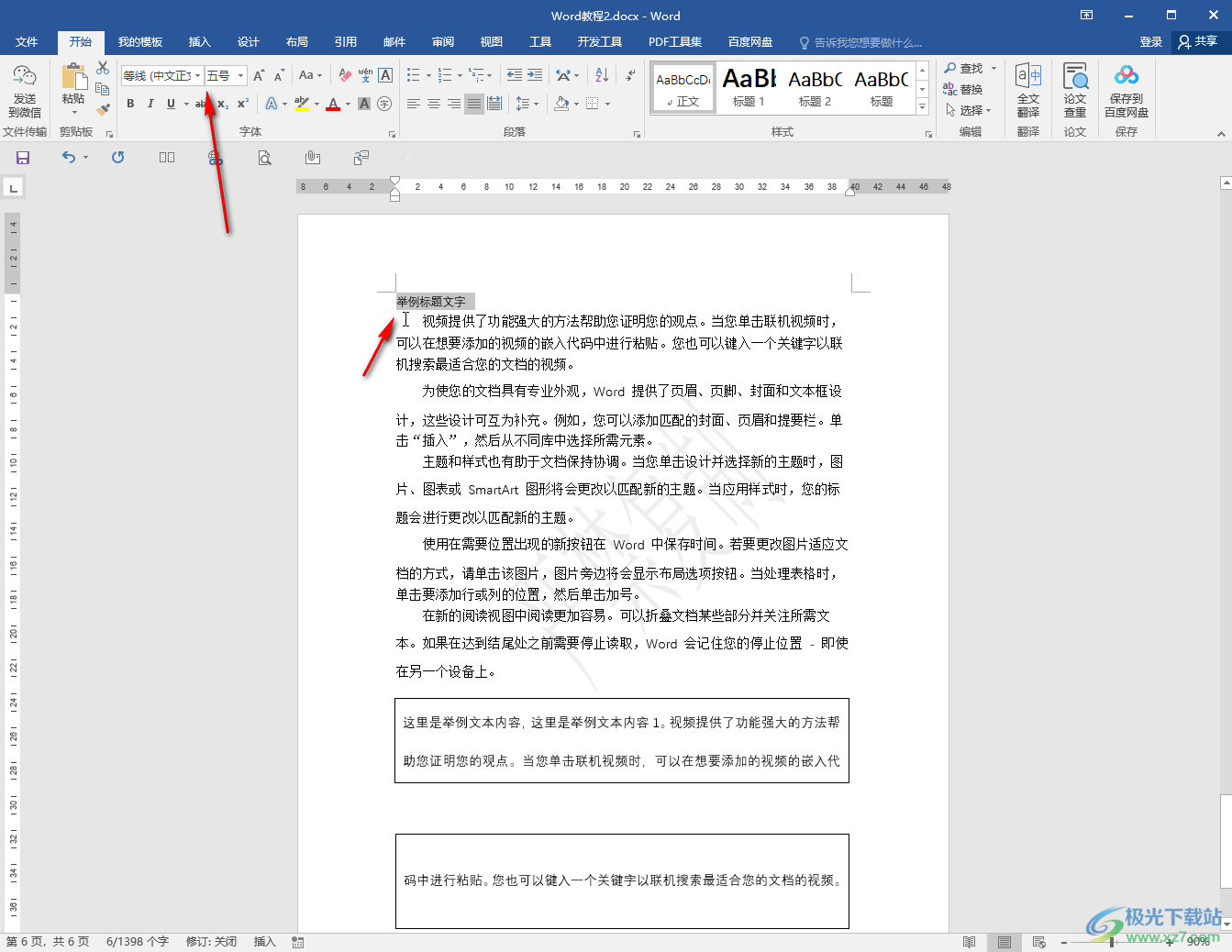Open the Select (选择) dropdown
1232x952 pixels.
(x=970, y=110)
